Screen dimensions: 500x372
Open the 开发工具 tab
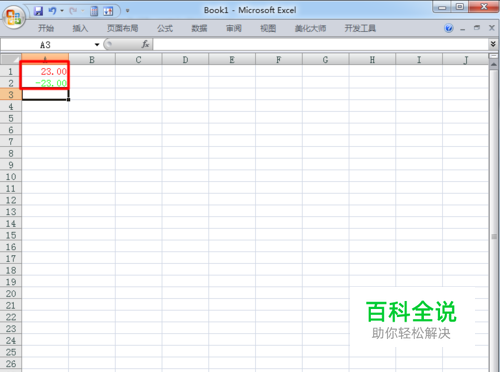click(360, 28)
